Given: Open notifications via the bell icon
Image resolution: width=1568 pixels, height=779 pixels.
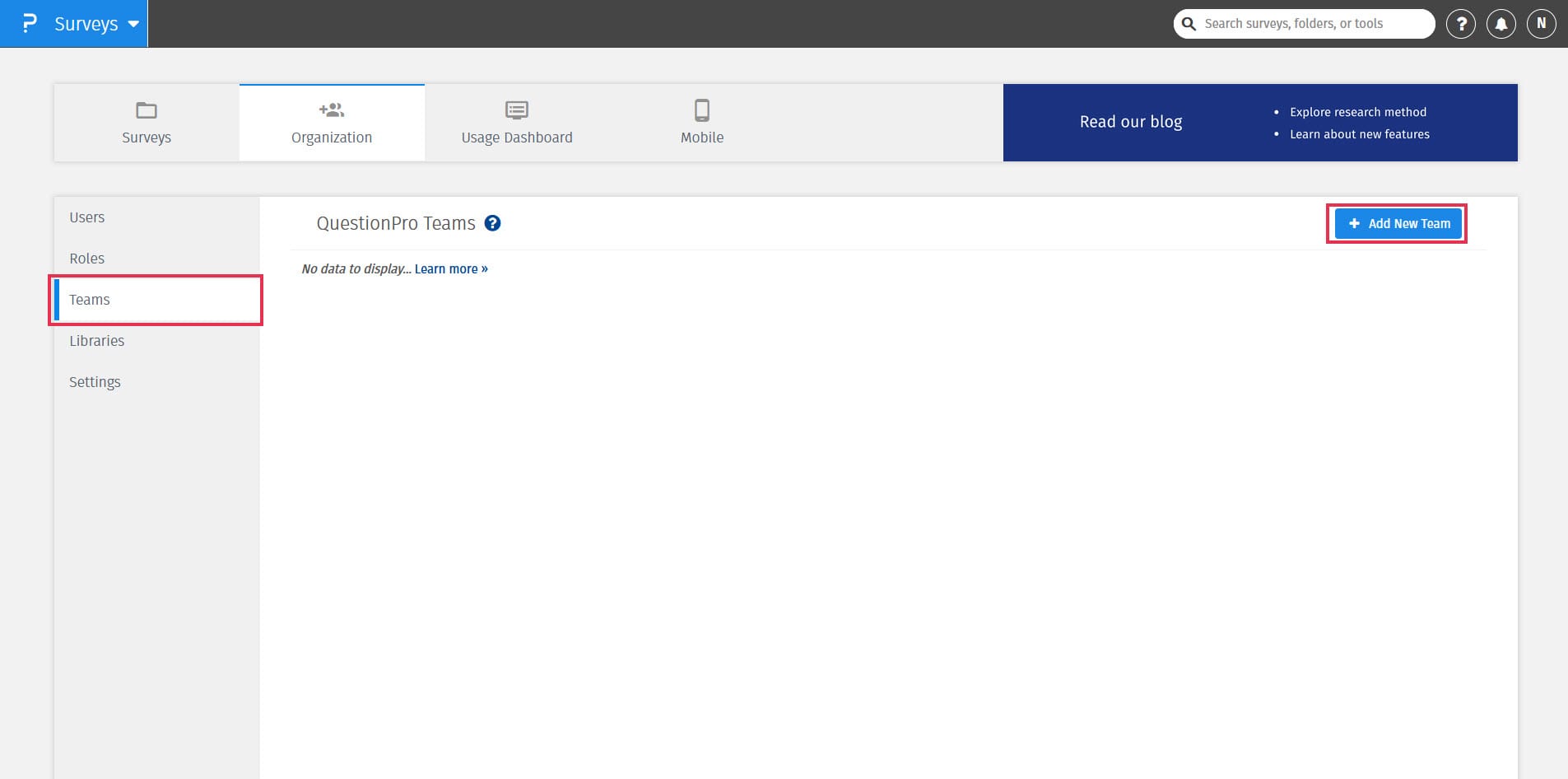Looking at the screenshot, I should 1500,23.
